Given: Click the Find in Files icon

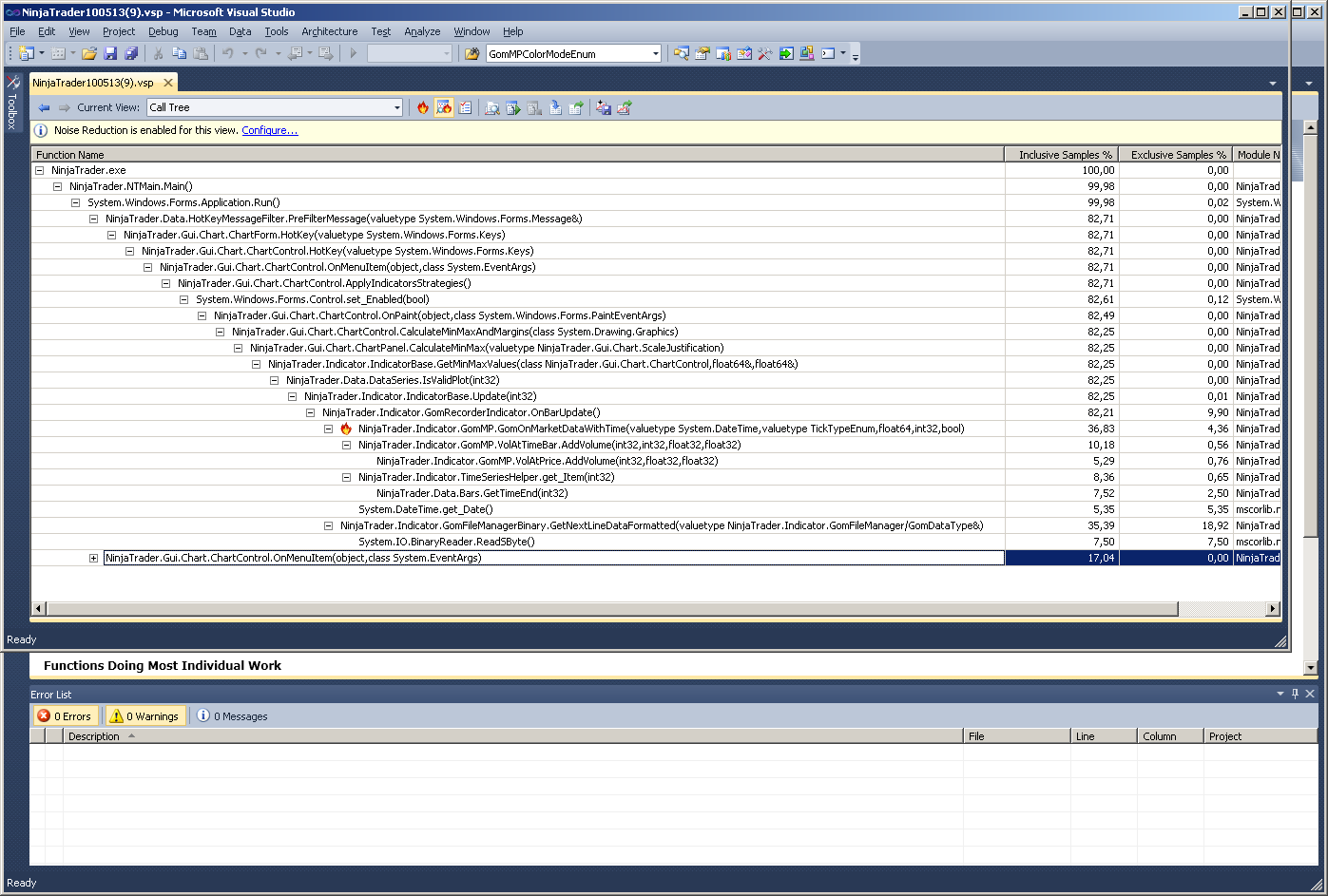Looking at the screenshot, I should coord(472,54).
